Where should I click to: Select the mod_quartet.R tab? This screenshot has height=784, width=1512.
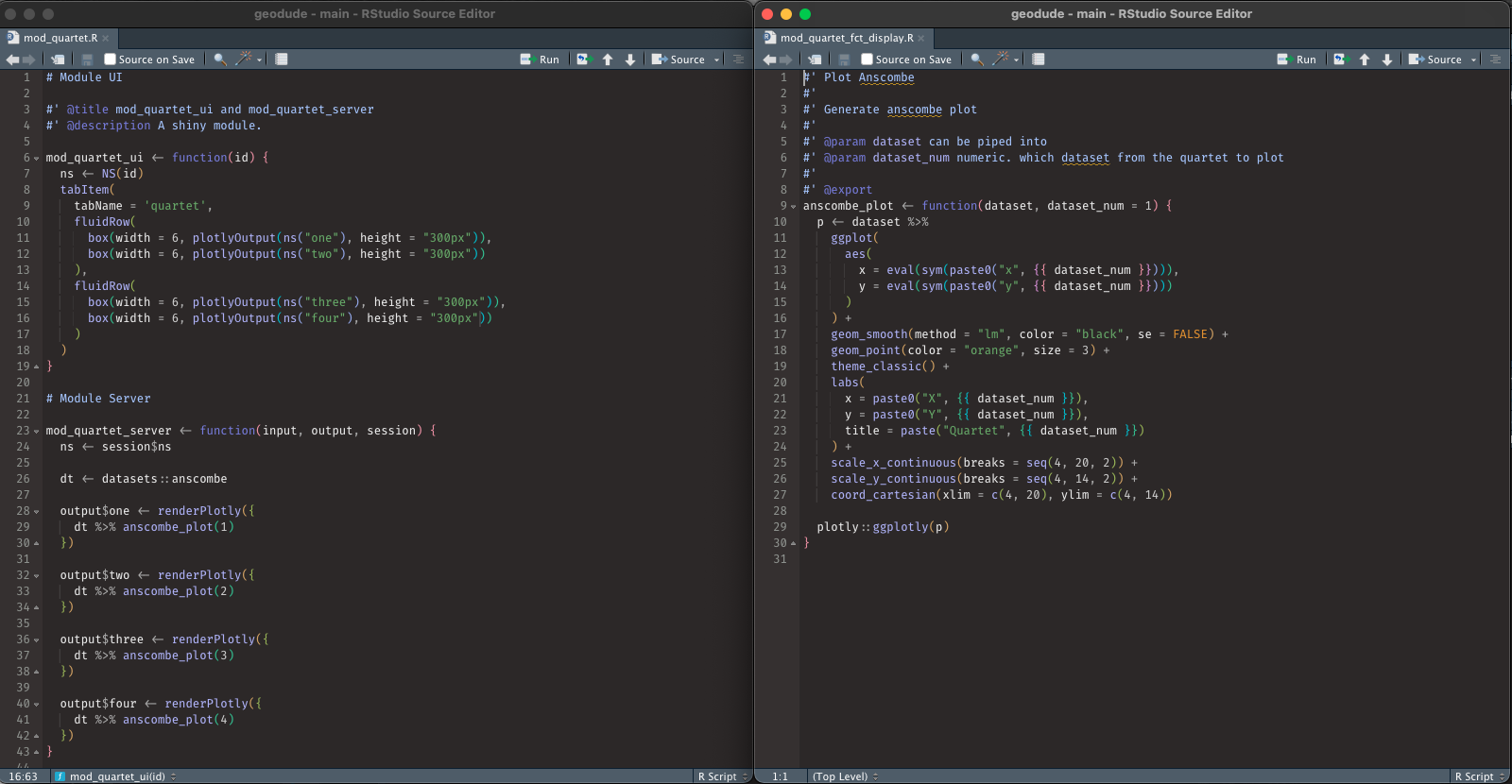click(60, 38)
